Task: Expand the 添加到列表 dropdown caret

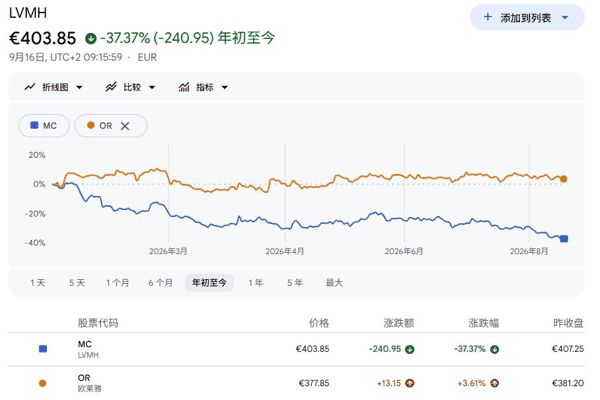Action: (565, 17)
